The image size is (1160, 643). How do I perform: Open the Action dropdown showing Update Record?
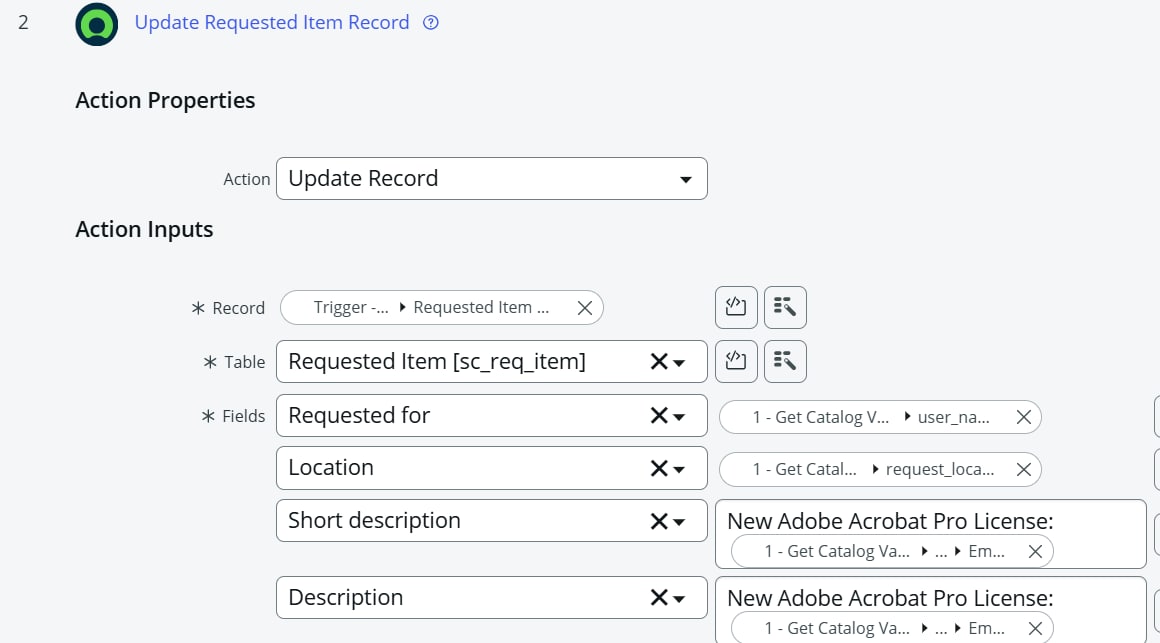click(684, 178)
